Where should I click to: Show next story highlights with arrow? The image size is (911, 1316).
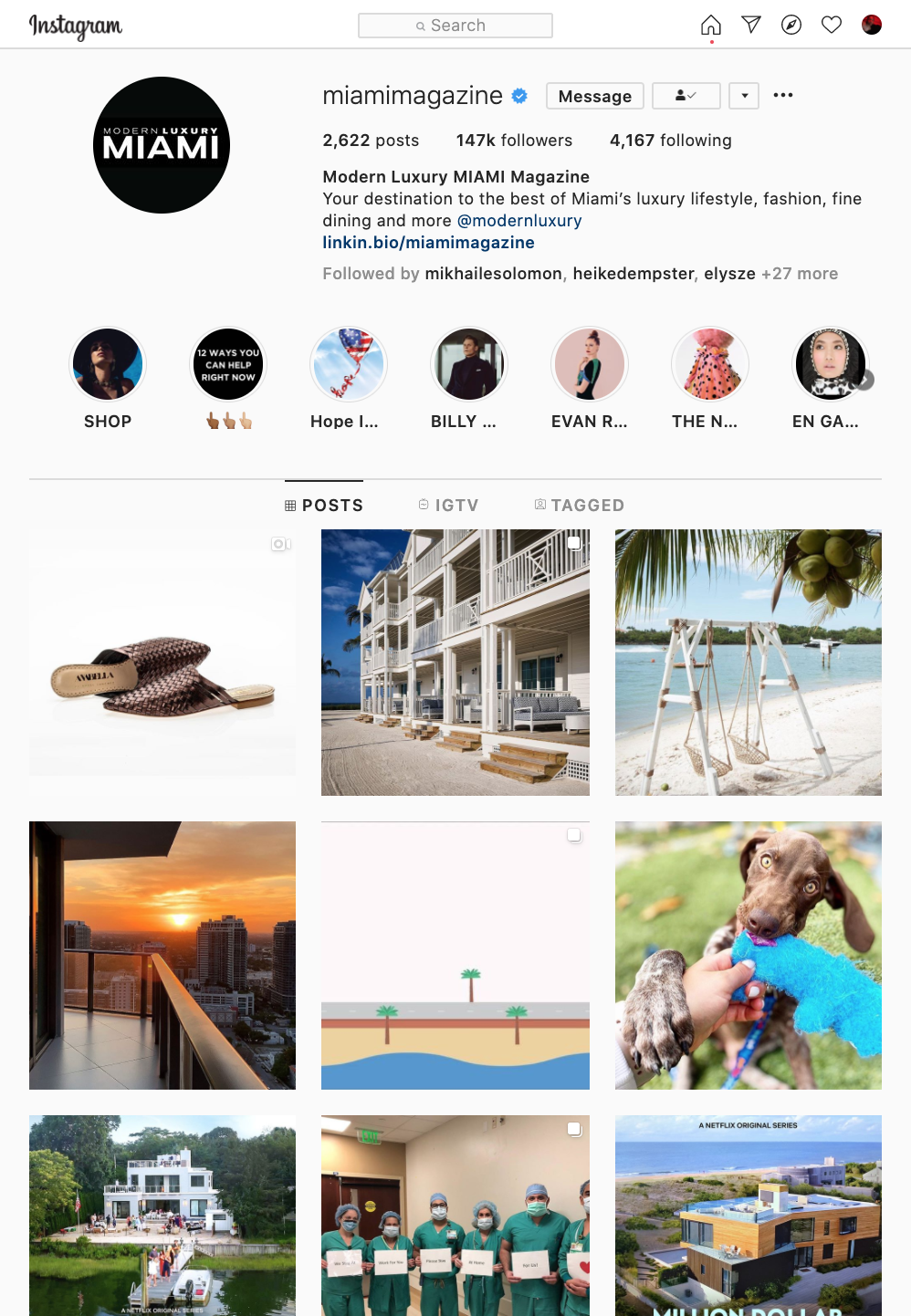[x=864, y=380]
